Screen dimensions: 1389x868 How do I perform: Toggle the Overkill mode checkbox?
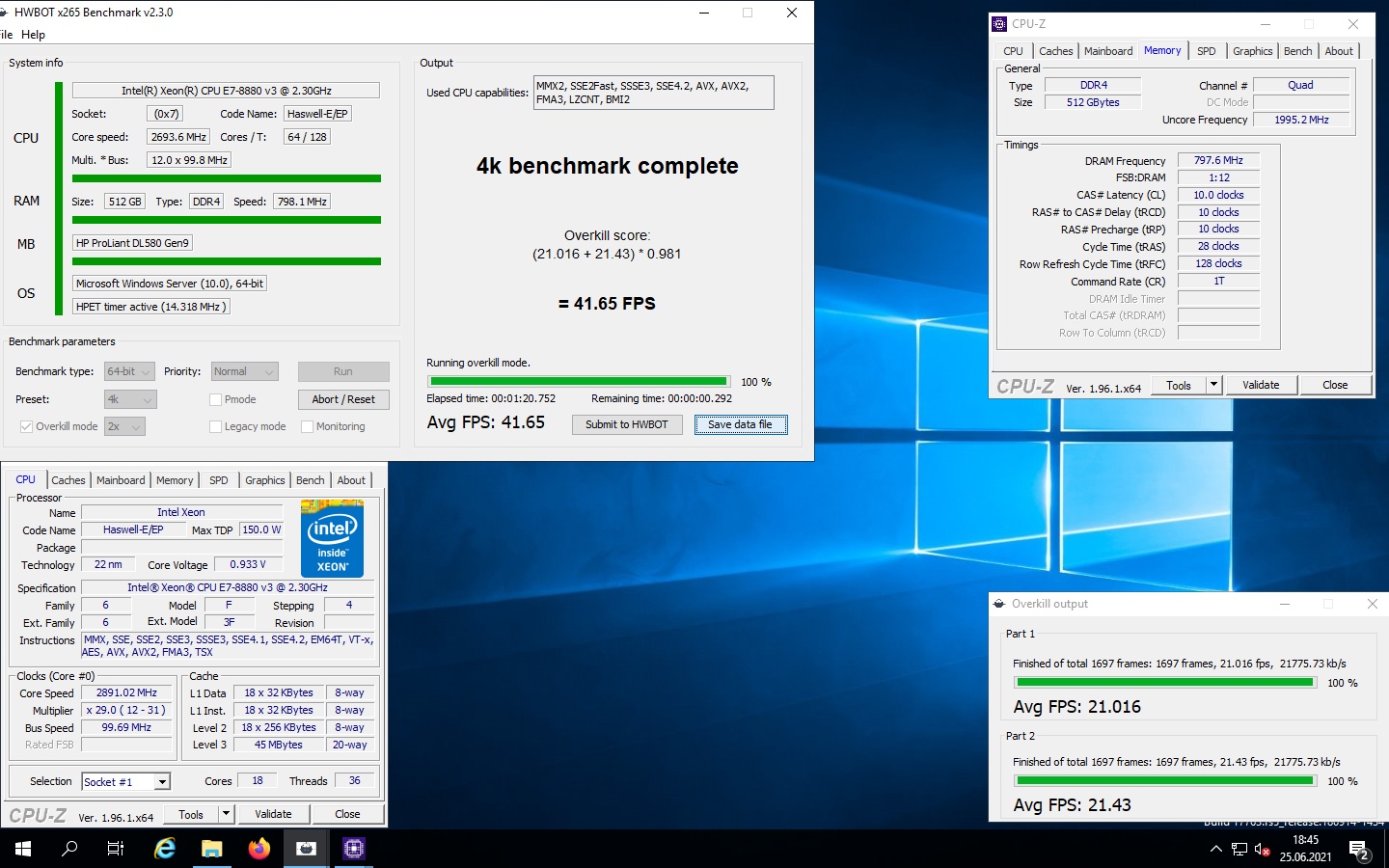tap(27, 426)
